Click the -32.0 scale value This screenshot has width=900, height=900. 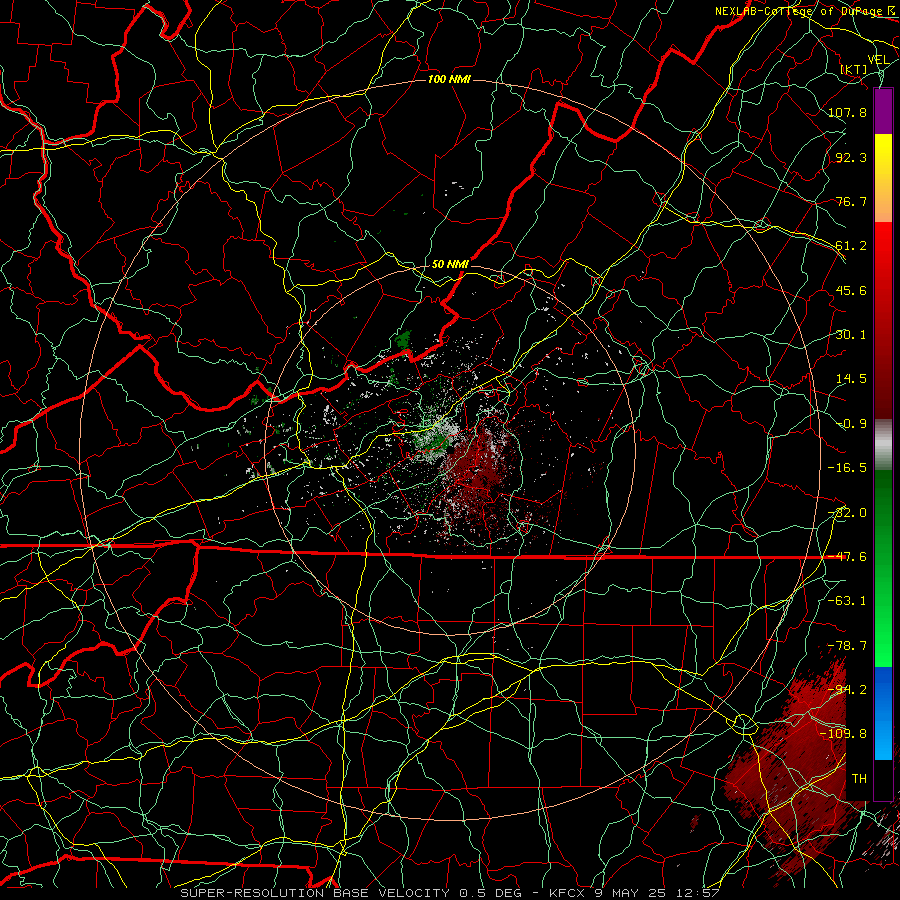pos(847,513)
